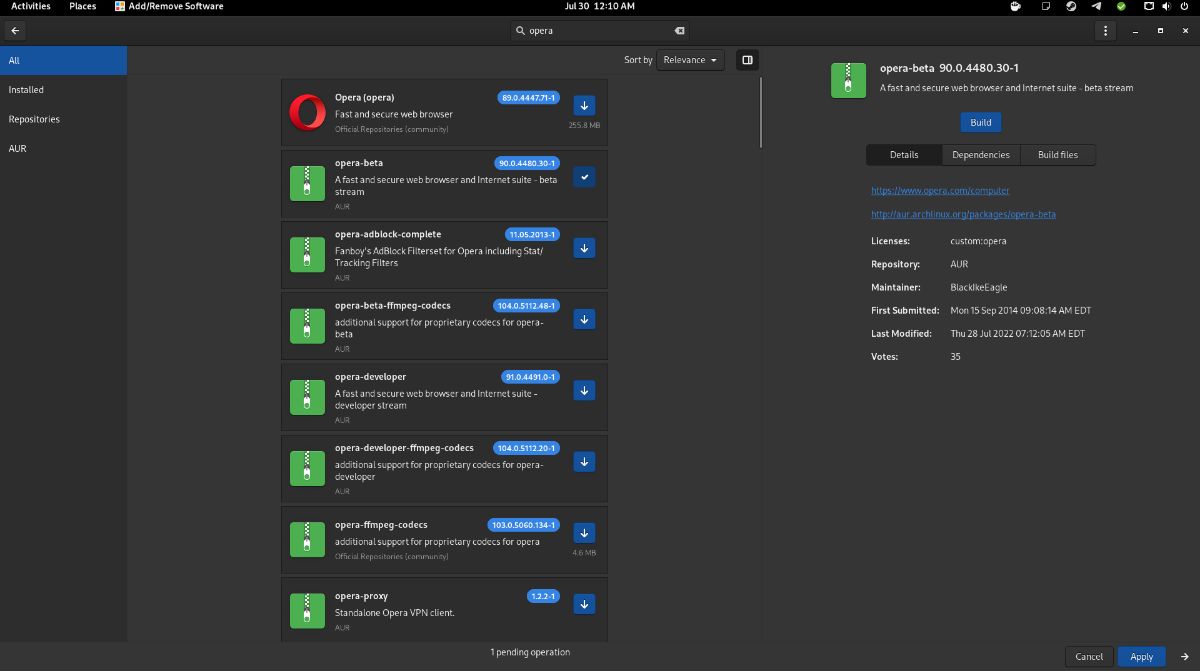Click the Build button
Image resolution: width=1200 pixels, height=671 pixels.
pyautogui.click(x=980, y=122)
